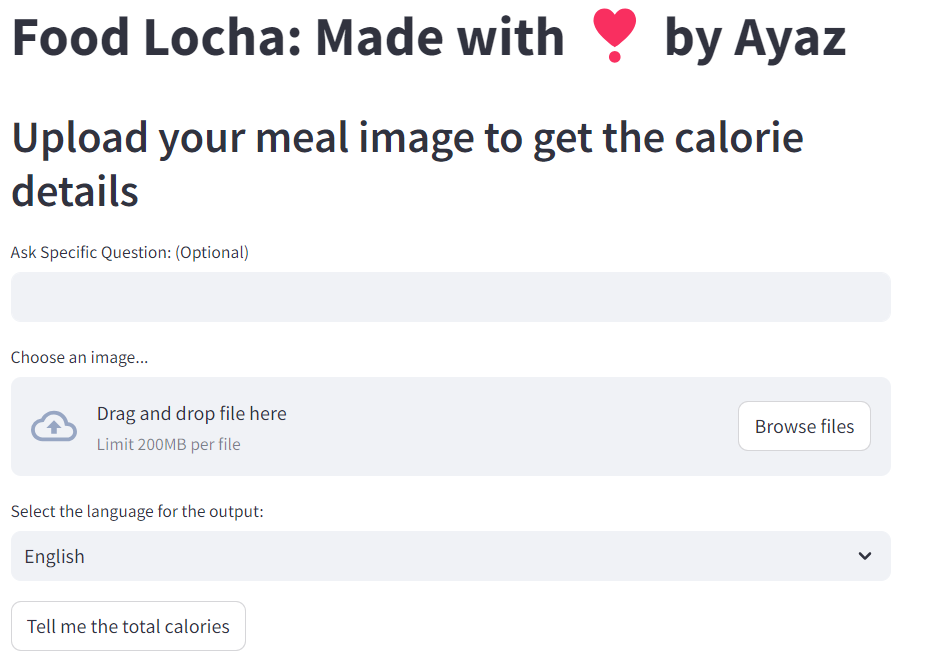This screenshot has height=665, width=925.
Task: Click the 'by Ayaz' text in title
Action: 754,38
